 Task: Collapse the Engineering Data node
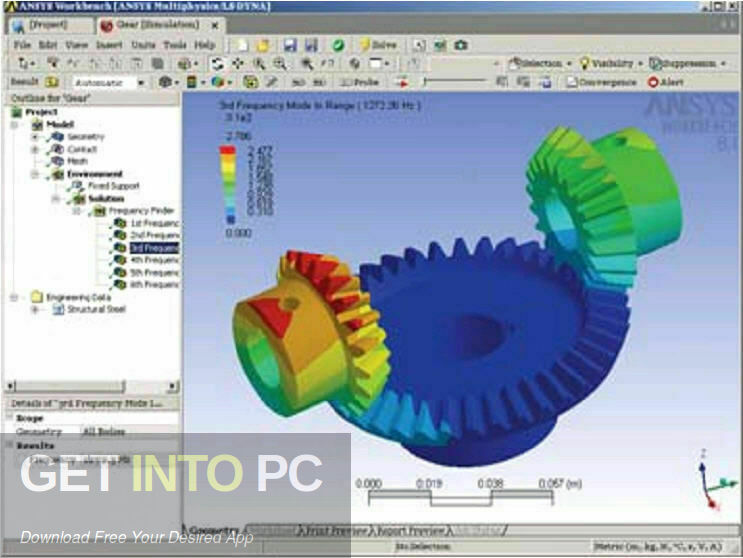[x=14, y=297]
